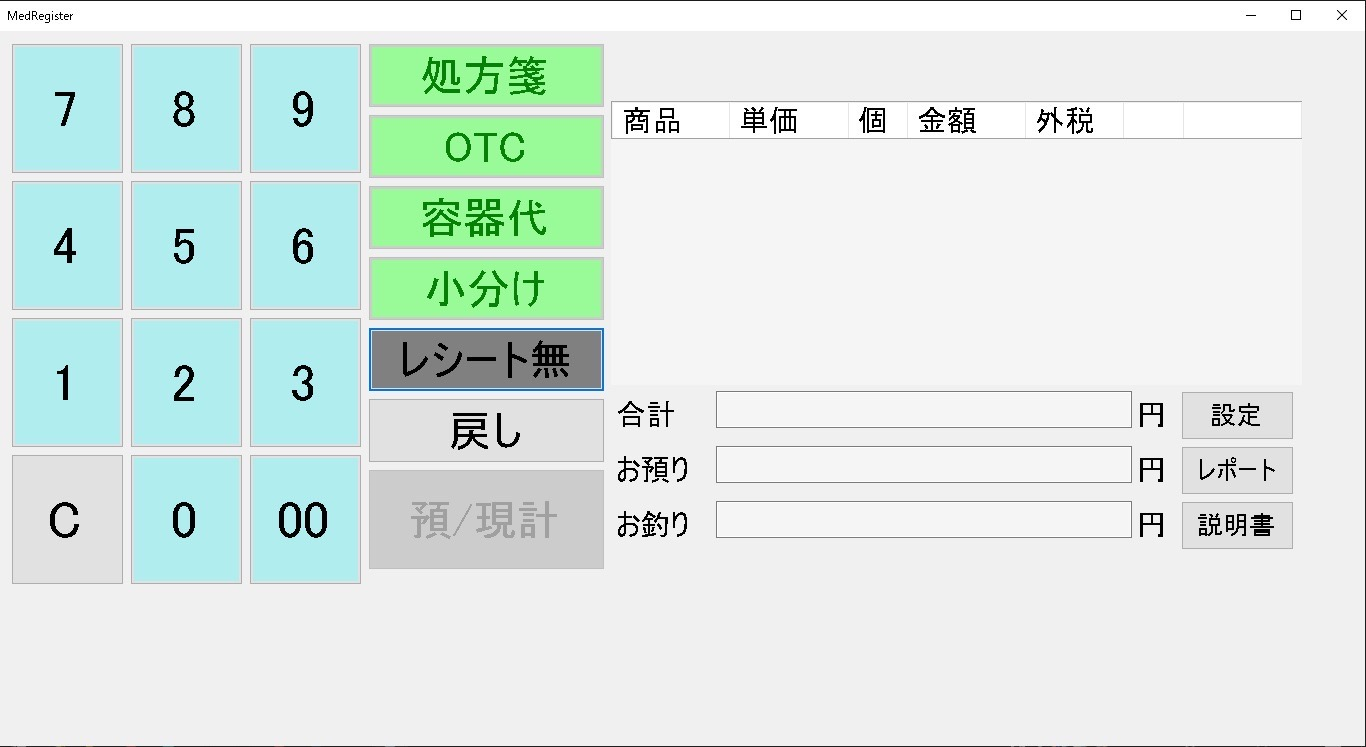The height and width of the screenshot is (747, 1366).
Task: Click the お釣り change field
Action: (924, 520)
